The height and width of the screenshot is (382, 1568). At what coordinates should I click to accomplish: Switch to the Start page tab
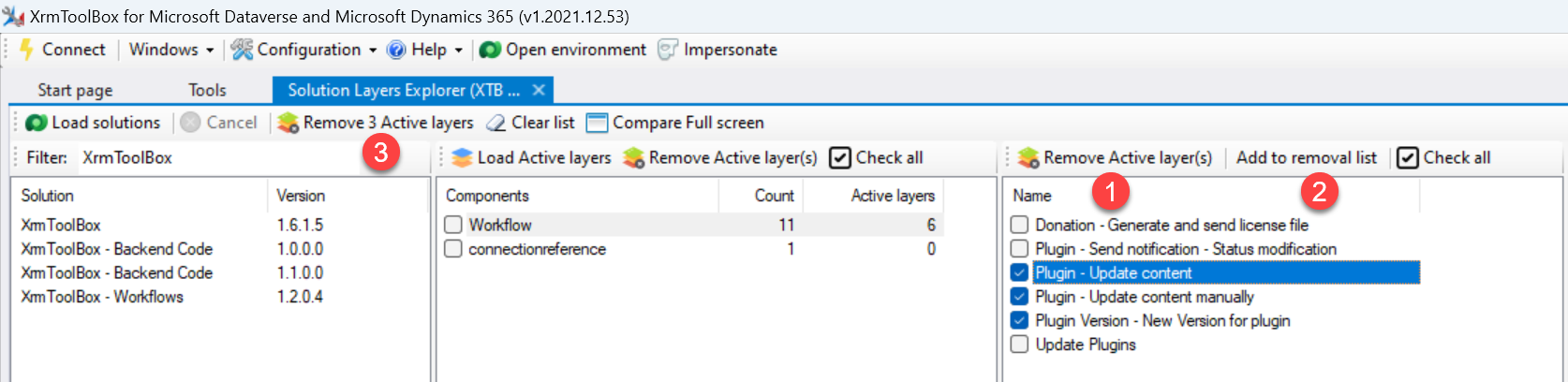tap(75, 90)
